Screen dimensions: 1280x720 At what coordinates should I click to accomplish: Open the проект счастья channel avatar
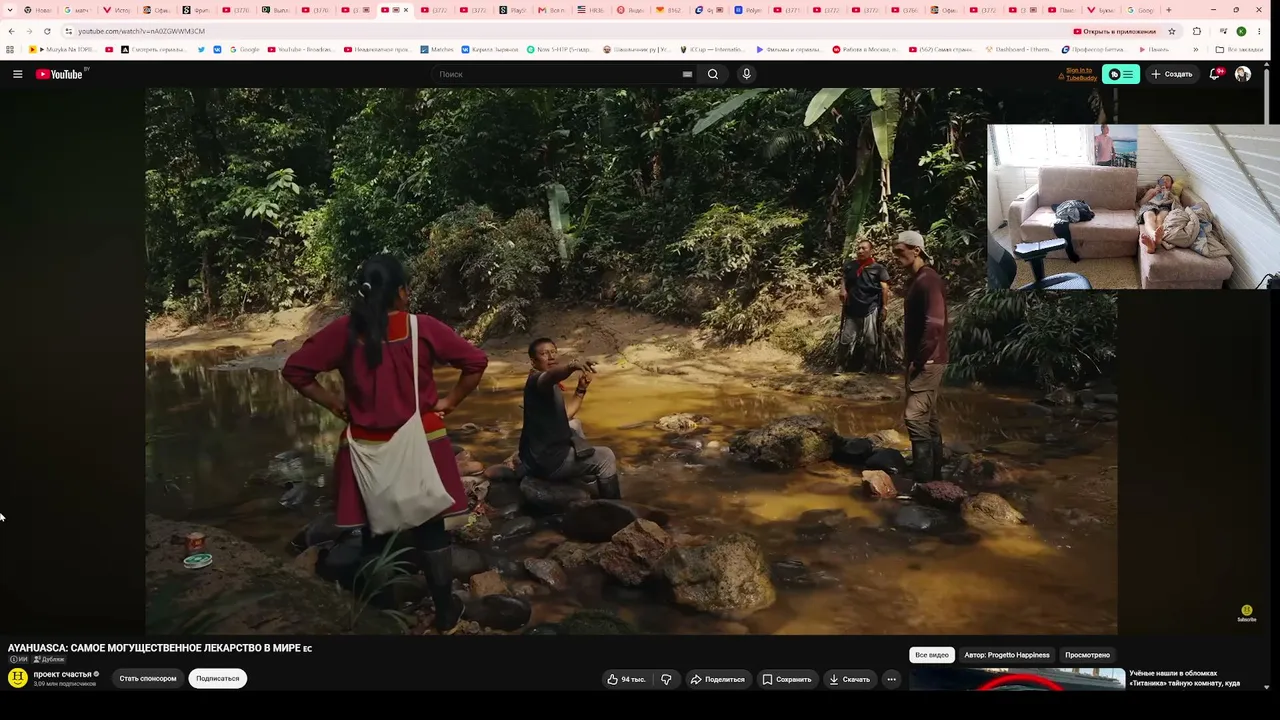coord(17,678)
